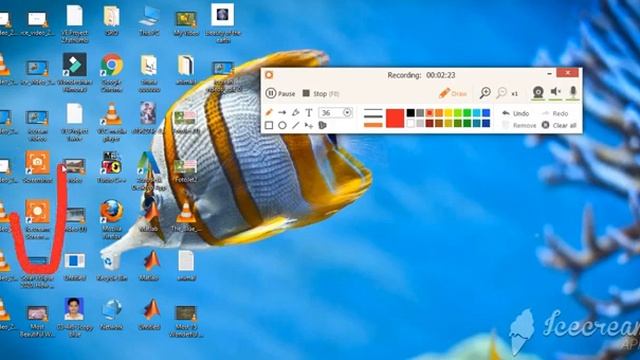Select the circle shape tool
640x360 pixels.
(x=282, y=125)
